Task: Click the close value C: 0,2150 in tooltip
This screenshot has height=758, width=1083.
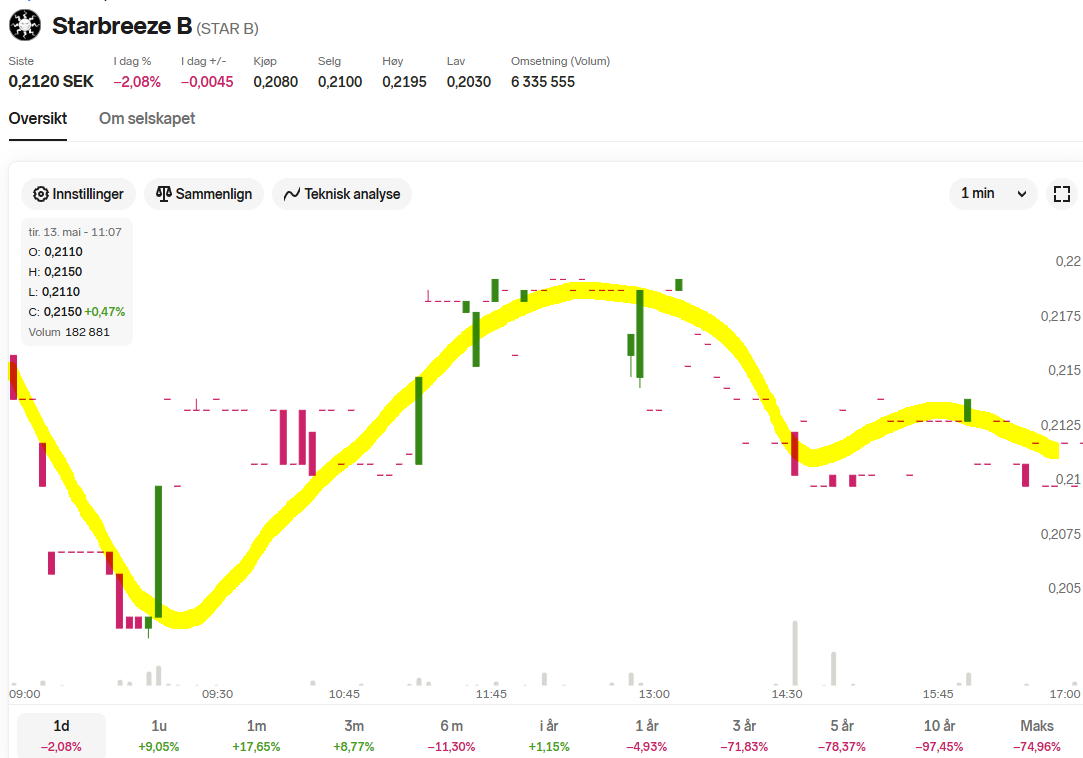Action: tap(55, 312)
